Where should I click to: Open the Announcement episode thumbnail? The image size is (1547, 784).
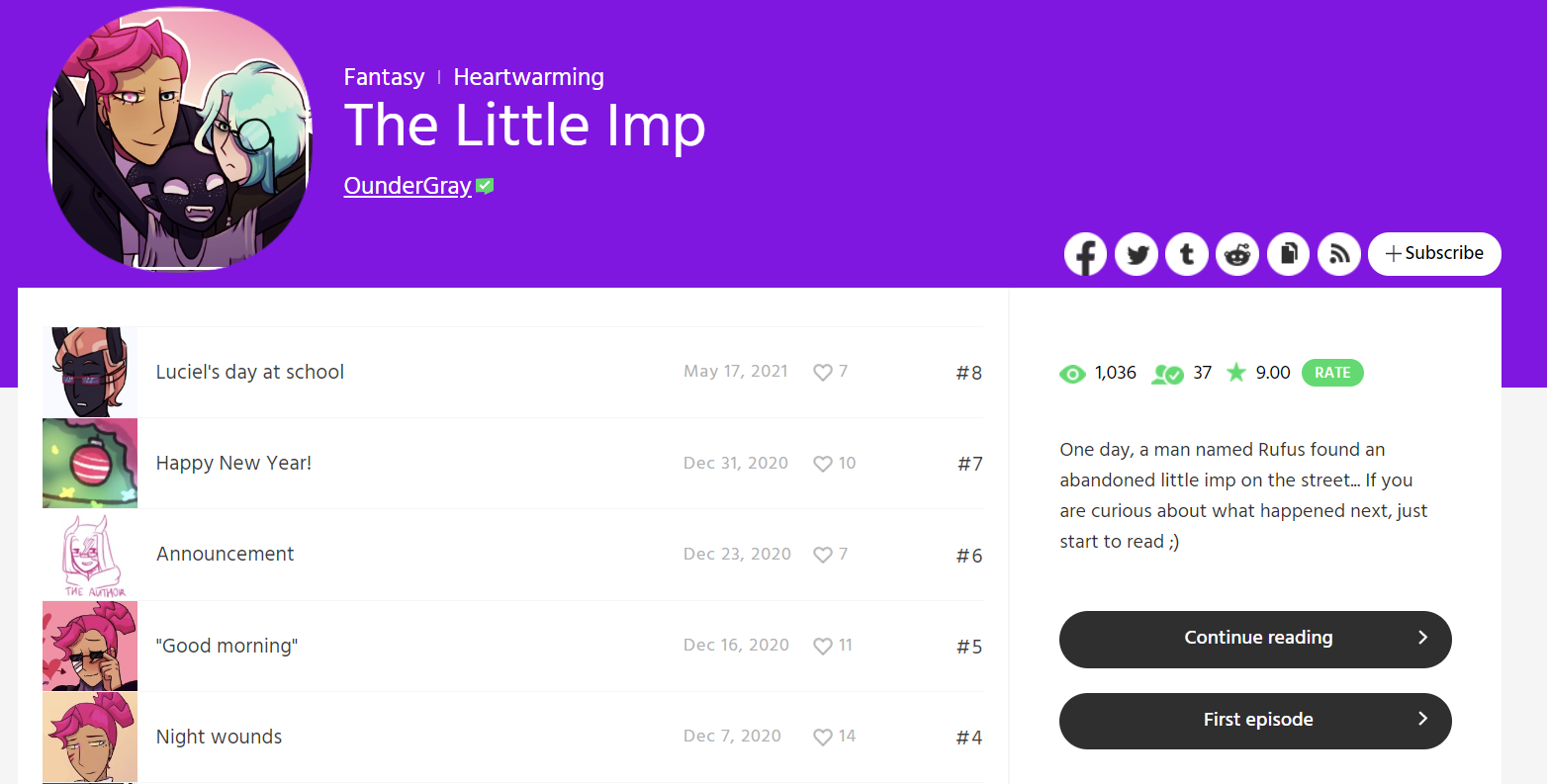(x=89, y=555)
